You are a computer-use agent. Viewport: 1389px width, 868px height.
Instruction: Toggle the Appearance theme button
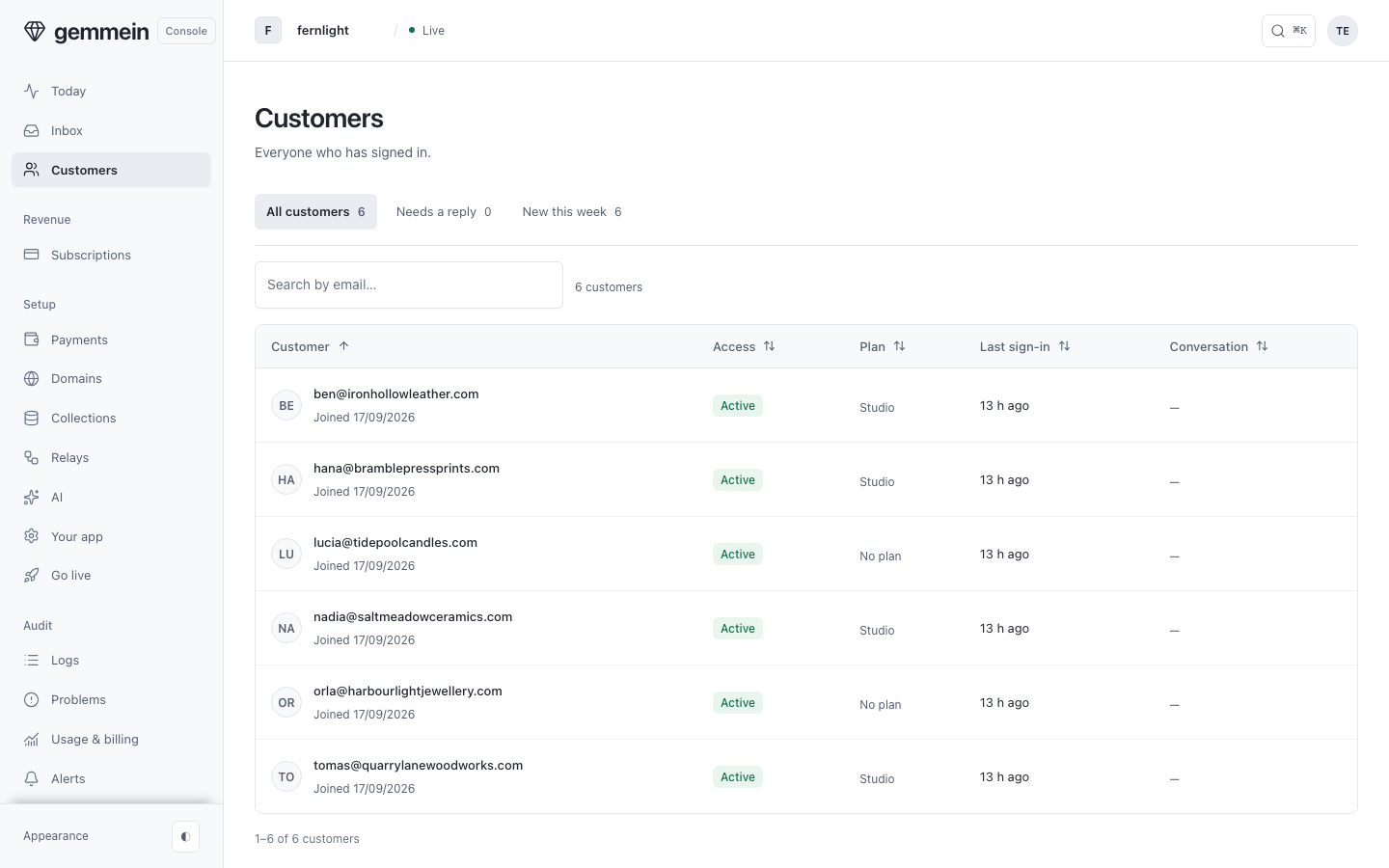(x=185, y=836)
